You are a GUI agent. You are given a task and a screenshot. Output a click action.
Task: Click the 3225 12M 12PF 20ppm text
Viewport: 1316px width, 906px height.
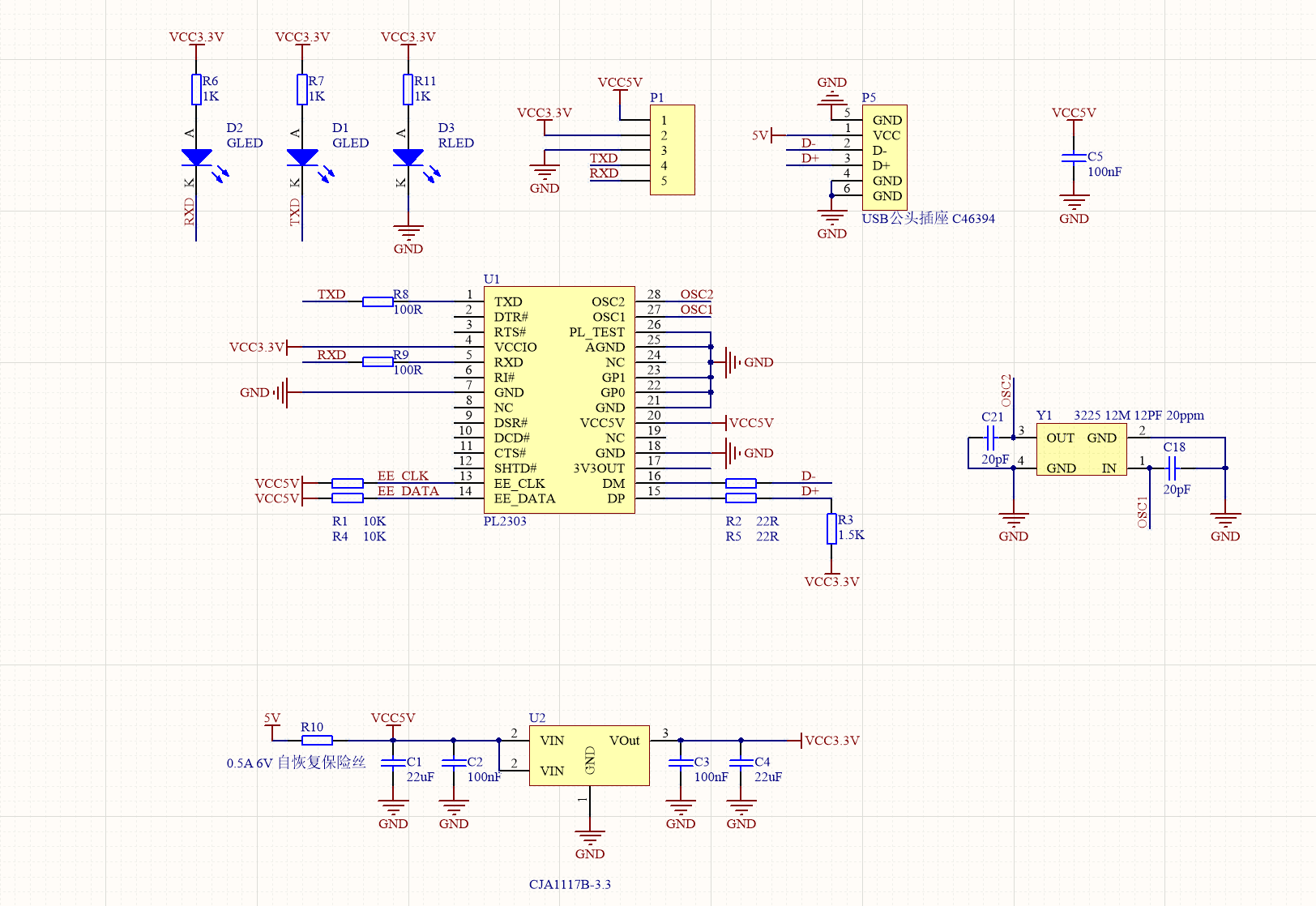pos(1139,415)
